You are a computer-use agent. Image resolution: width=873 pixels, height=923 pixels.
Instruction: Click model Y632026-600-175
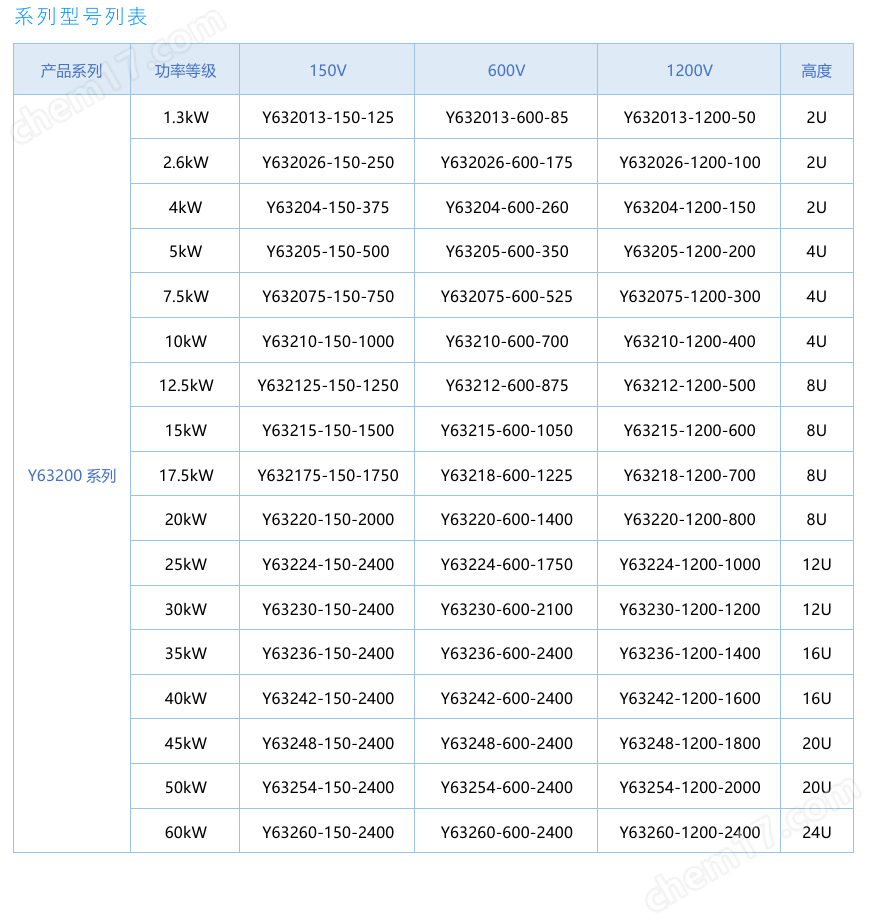coord(506,162)
